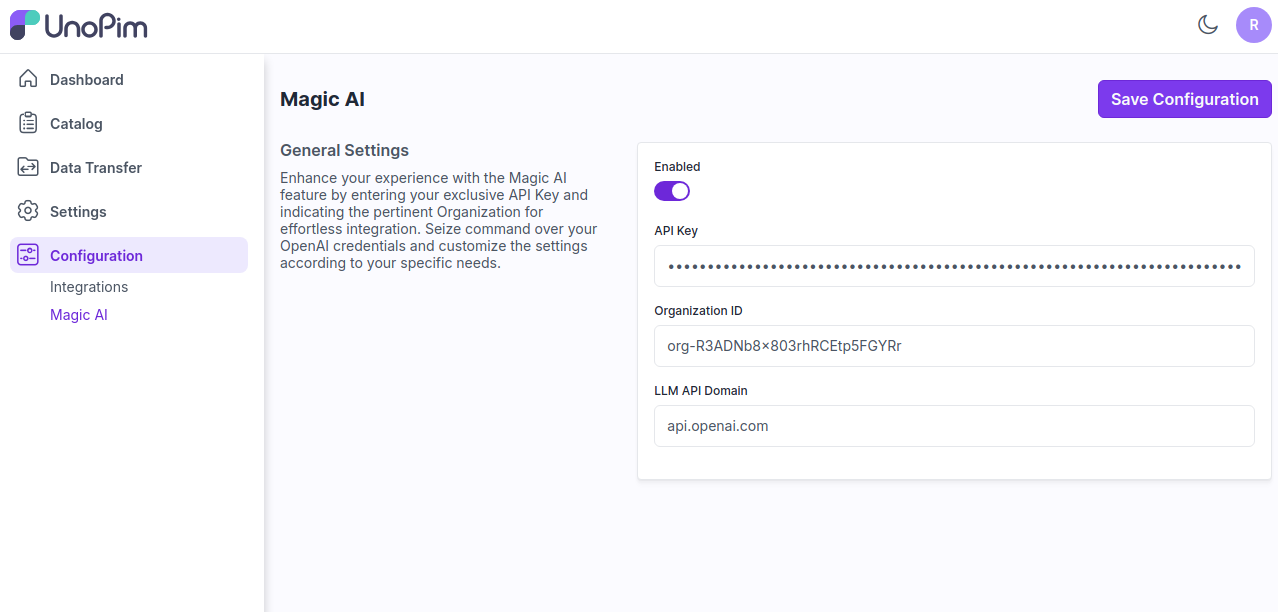Screen dimensions: 1278x612
Task: Click the Data Transfer arrows icon
Action: pyautogui.click(x=28, y=167)
